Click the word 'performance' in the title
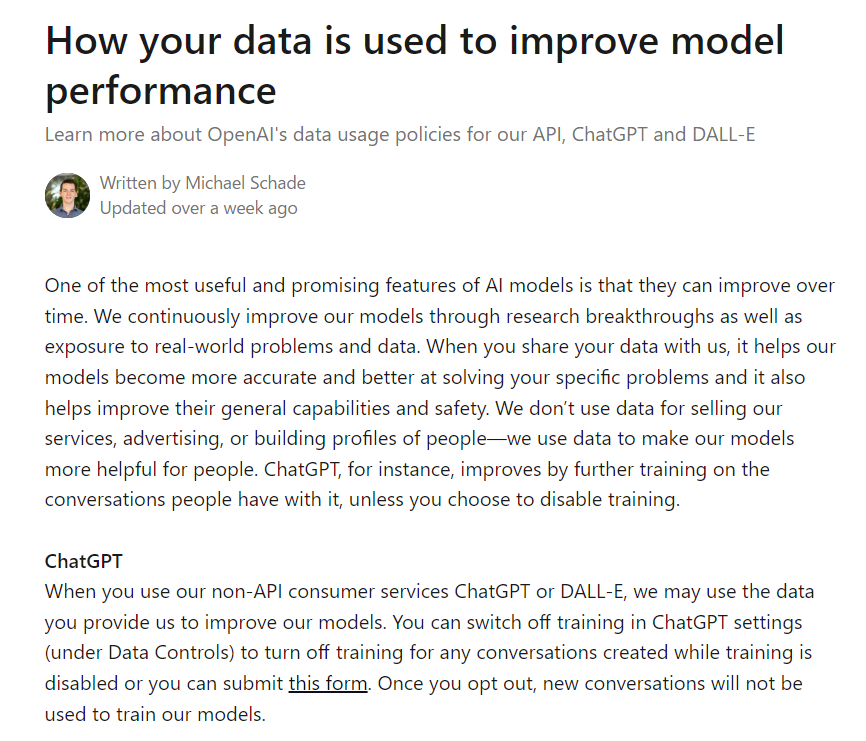 click(x=161, y=91)
